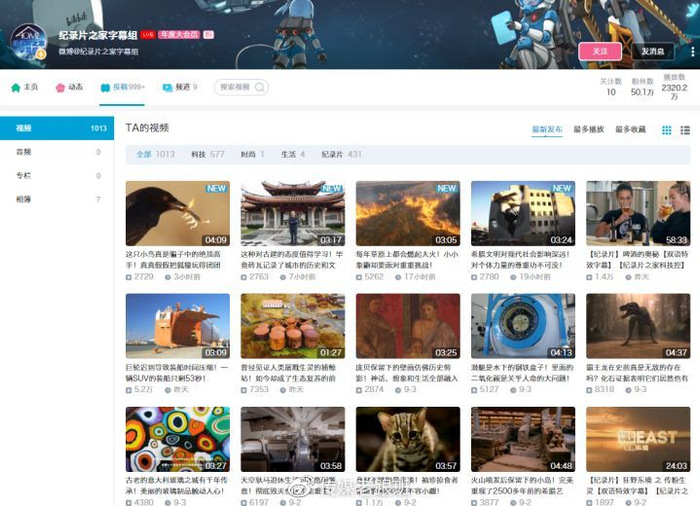Select the 专栏 sidebar category
Viewport: 700px width, 506px height.
point(24,175)
